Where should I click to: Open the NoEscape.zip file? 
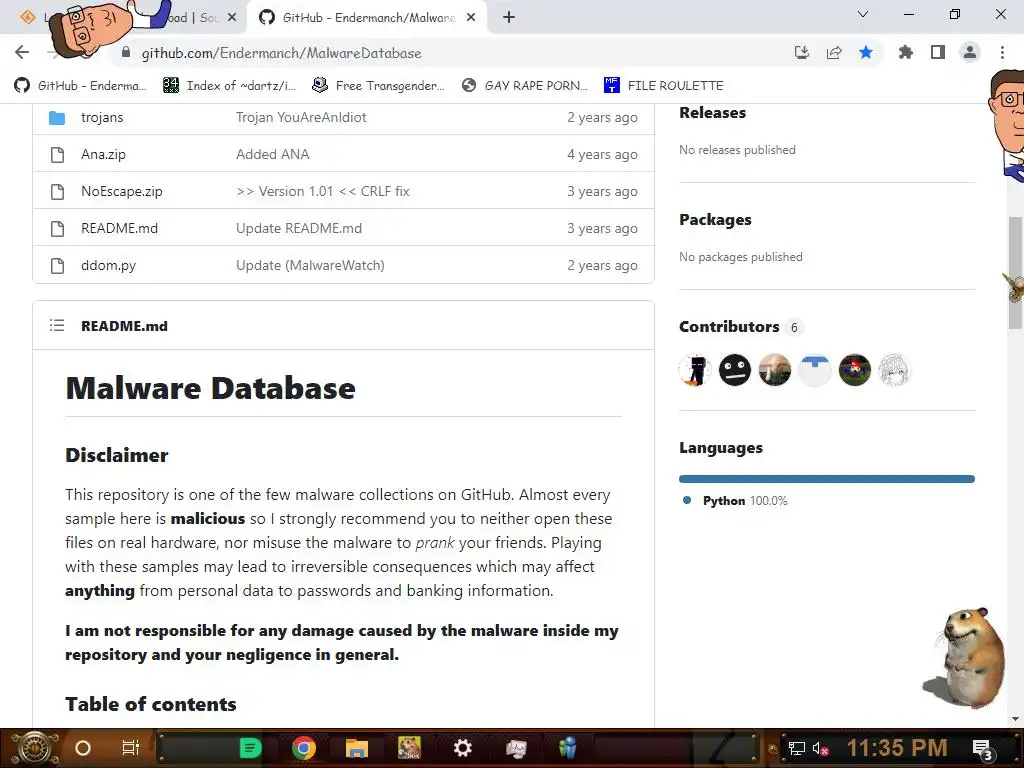tap(121, 191)
